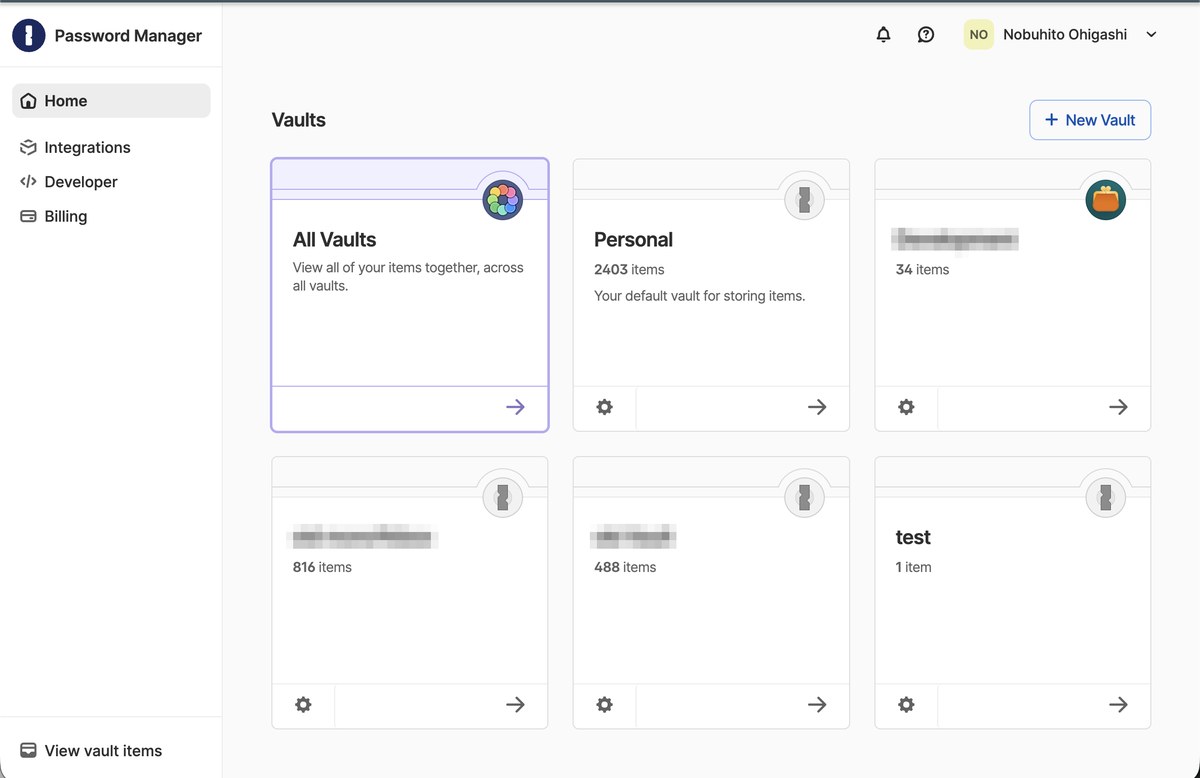The image size is (1200, 778).
Task: Open Personal vault settings gear
Action: tap(604, 407)
